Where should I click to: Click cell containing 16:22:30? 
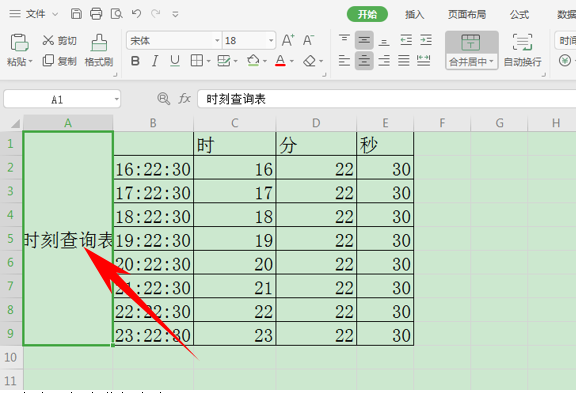pos(153,168)
